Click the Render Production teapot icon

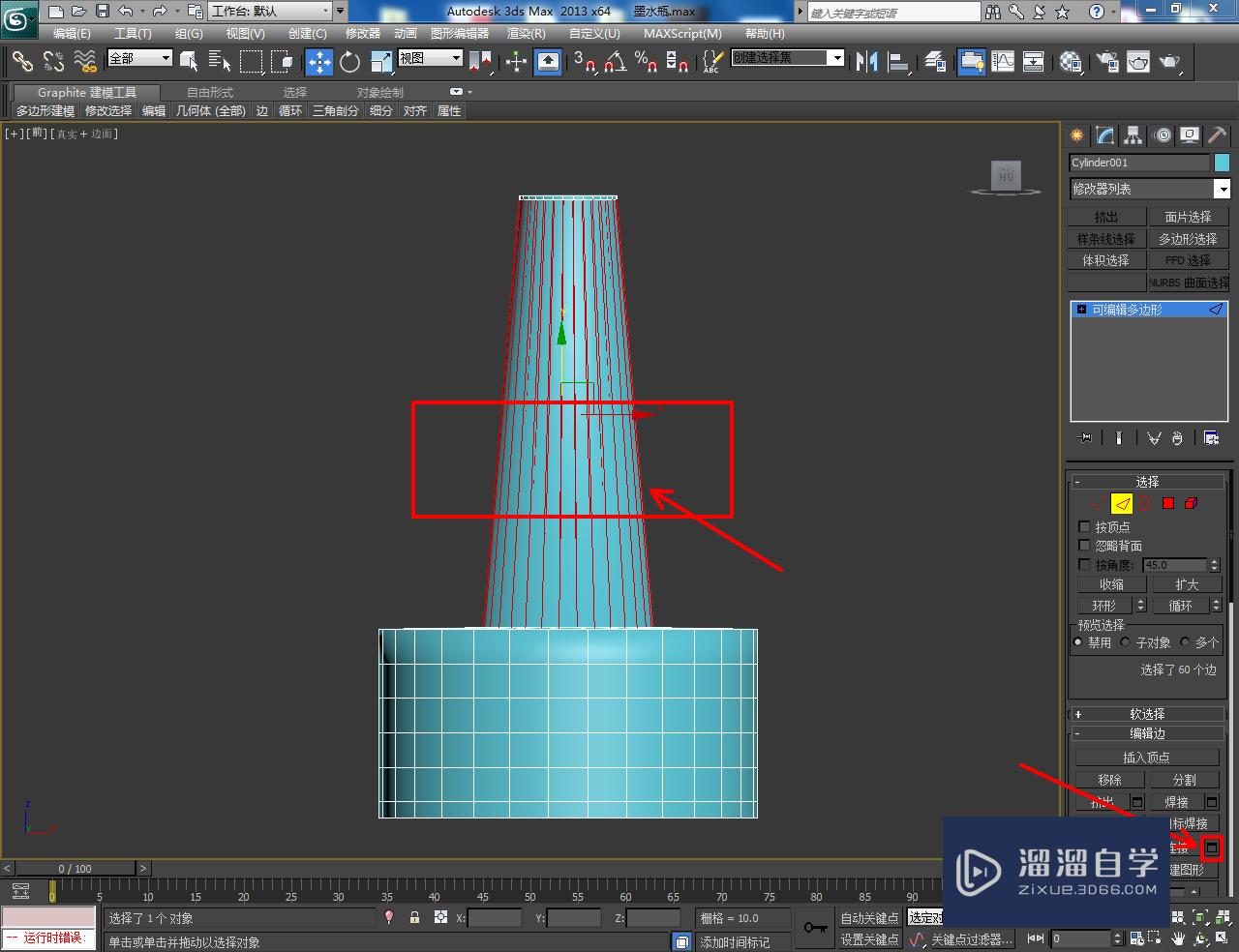click(1171, 62)
